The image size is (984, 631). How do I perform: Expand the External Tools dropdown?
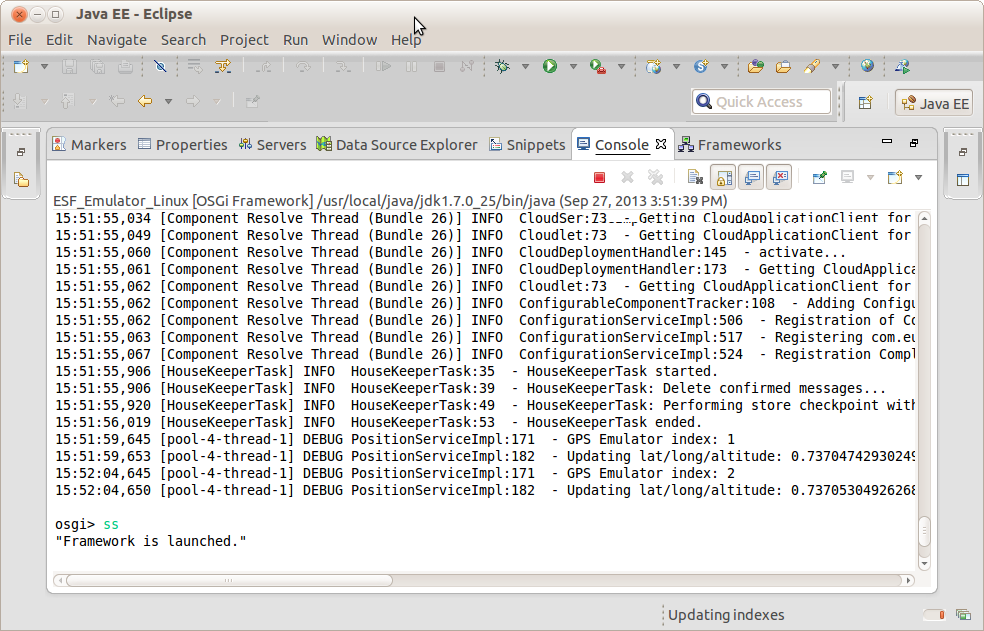pyautogui.click(x=621, y=67)
